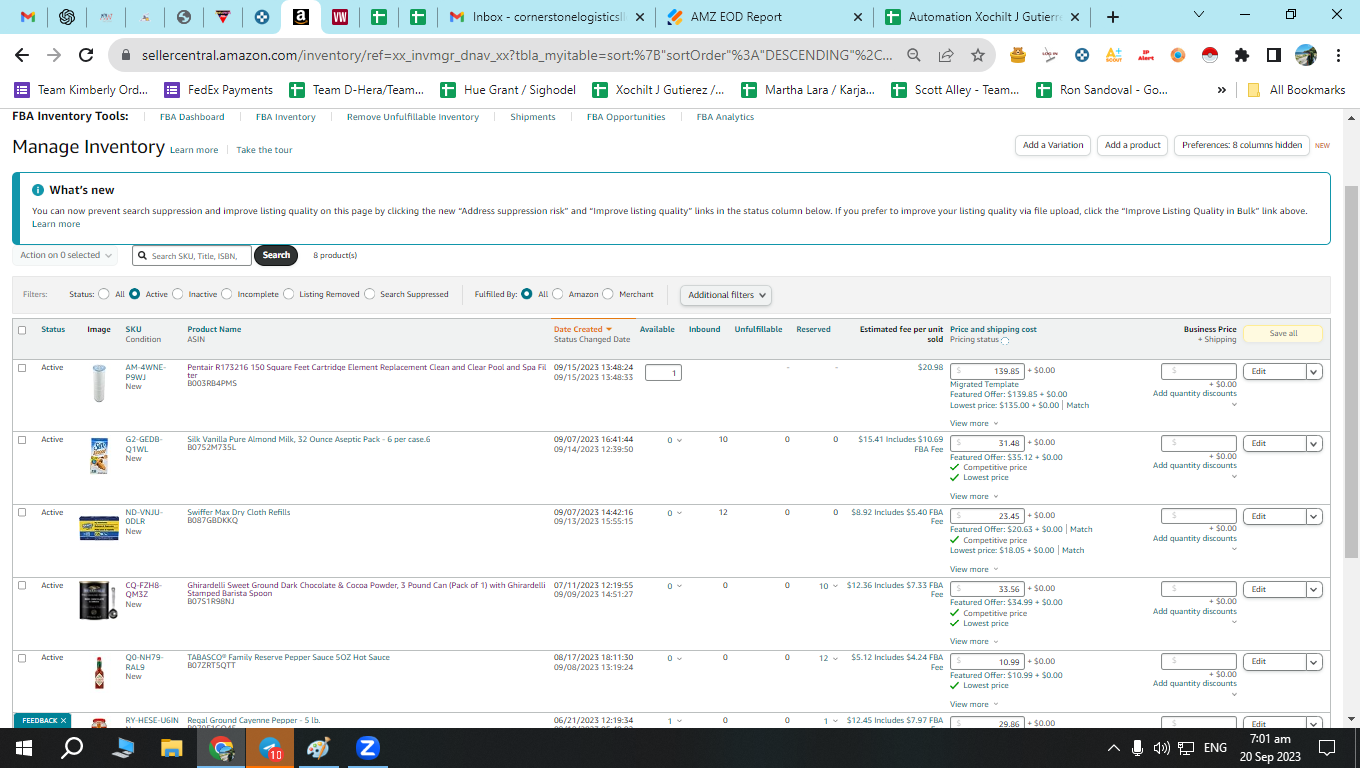Open the Zoom app in the taskbar
1360x768 pixels.
tap(367, 748)
